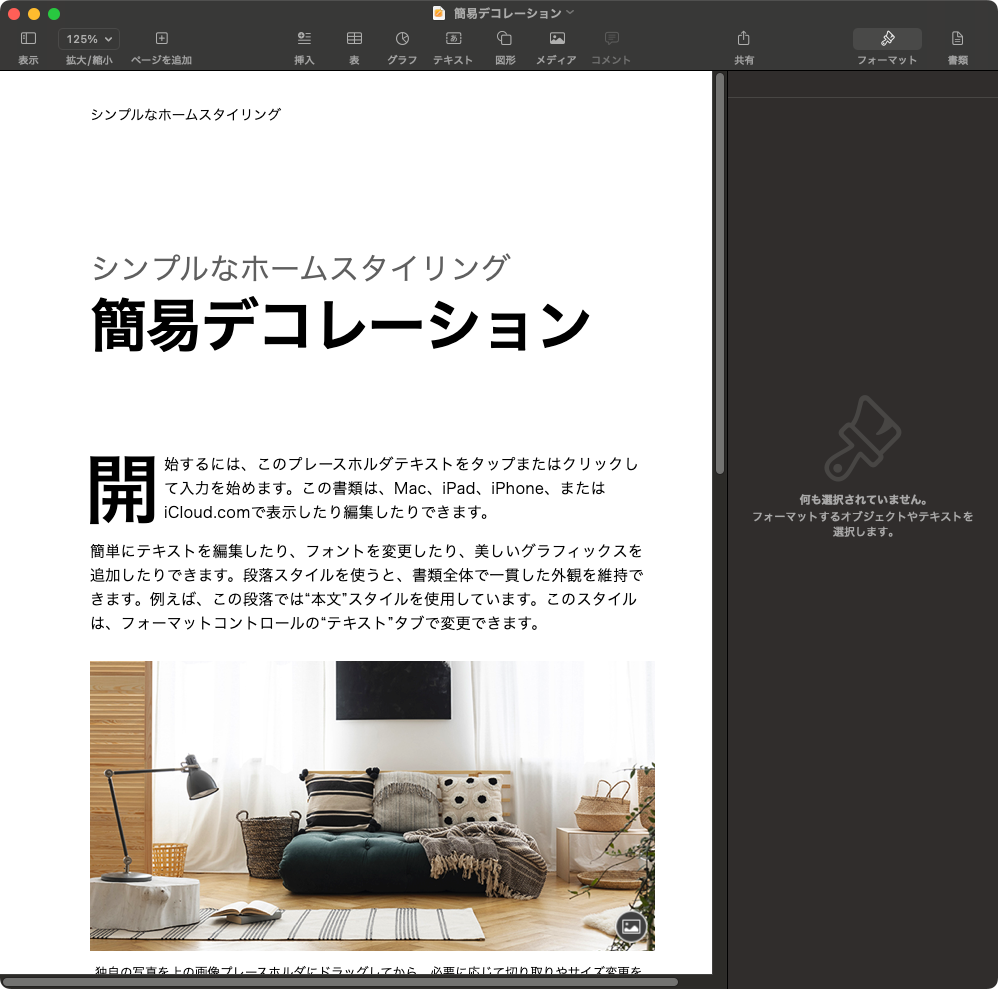Click the 簡易デコレーション heading text
The height and width of the screenshot is (989, 998).
click(340, 325)
